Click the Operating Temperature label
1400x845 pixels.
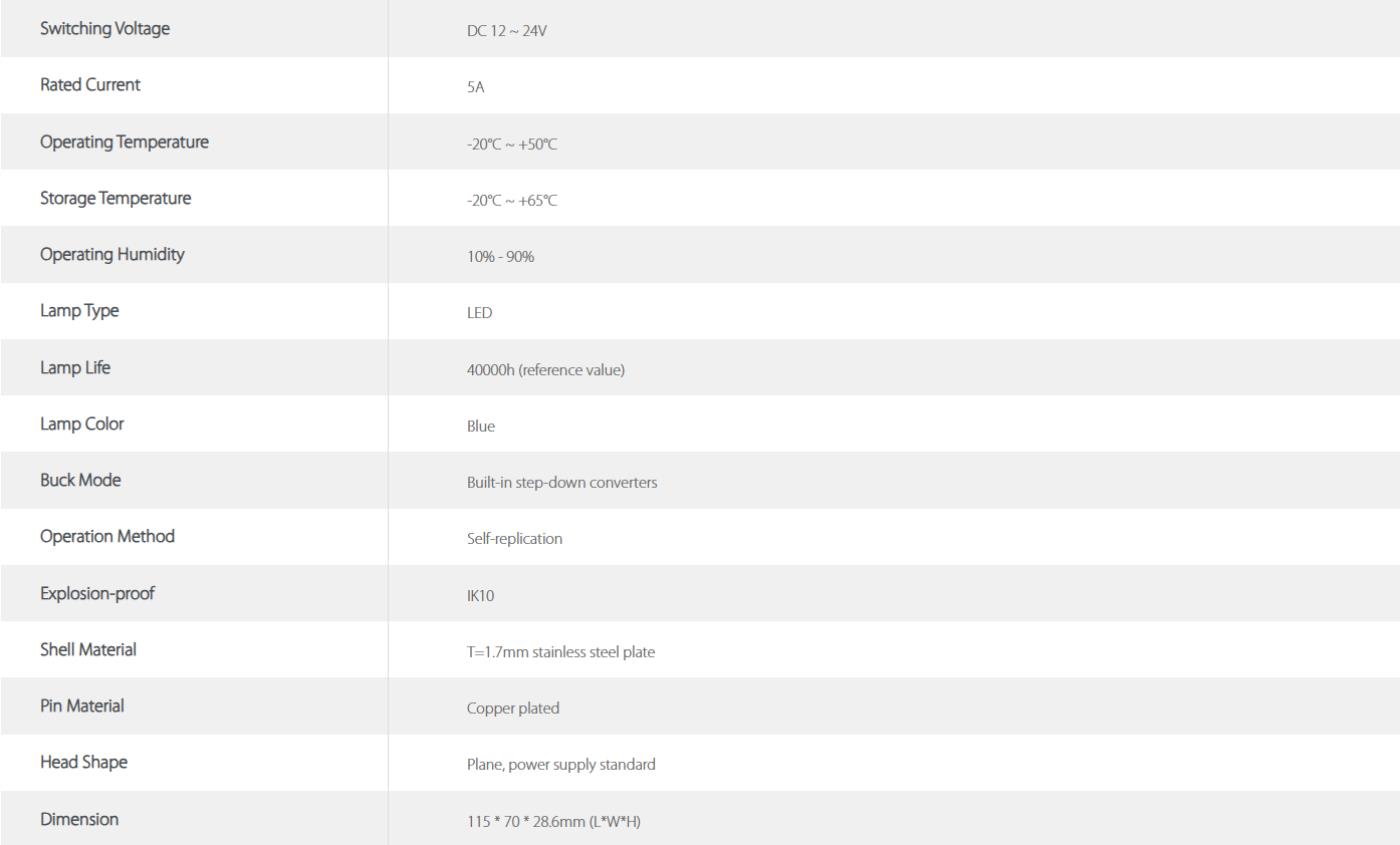124,142
